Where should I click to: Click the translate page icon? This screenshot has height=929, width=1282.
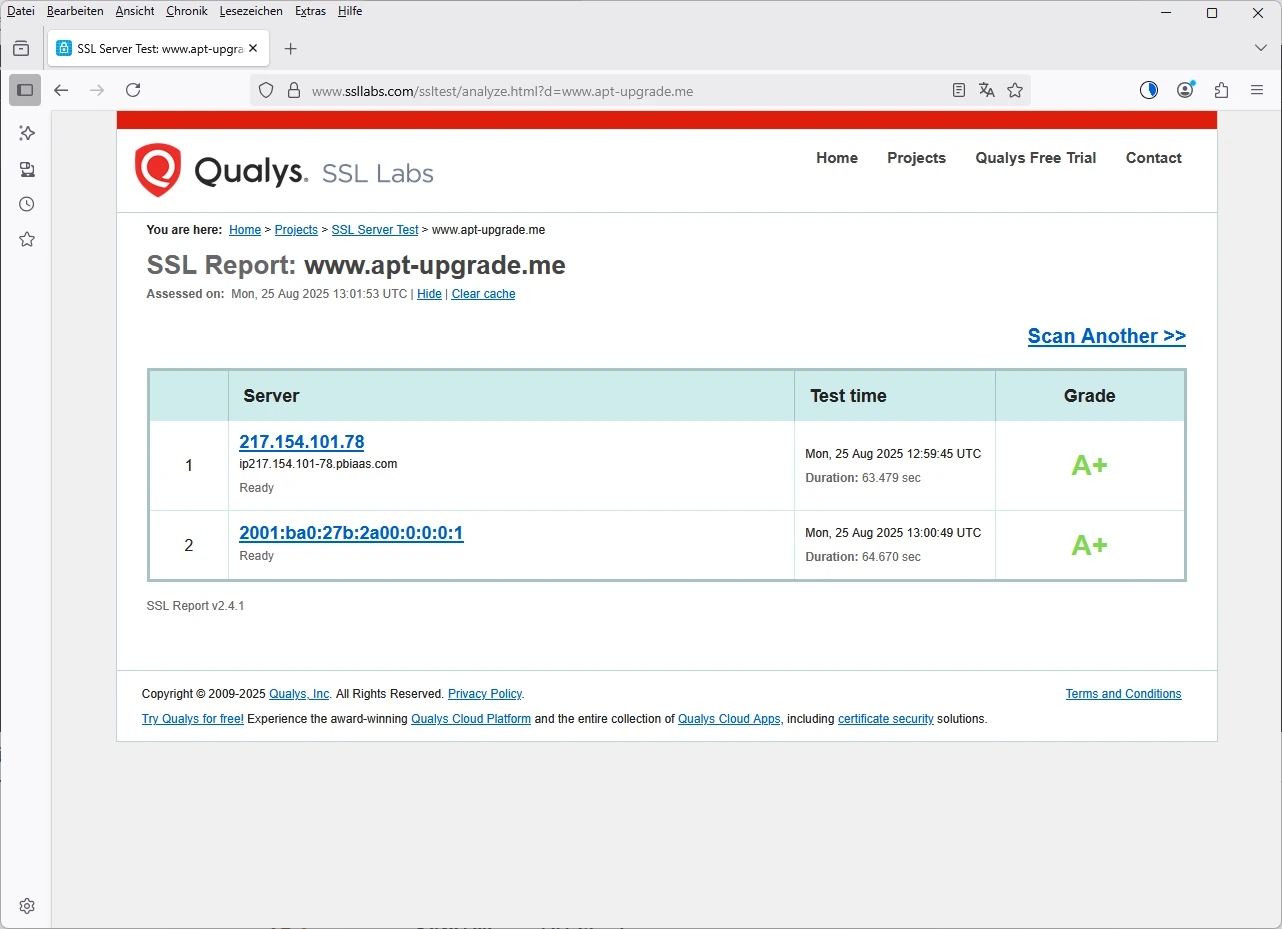pyautogui.click(x=987, y=90)
